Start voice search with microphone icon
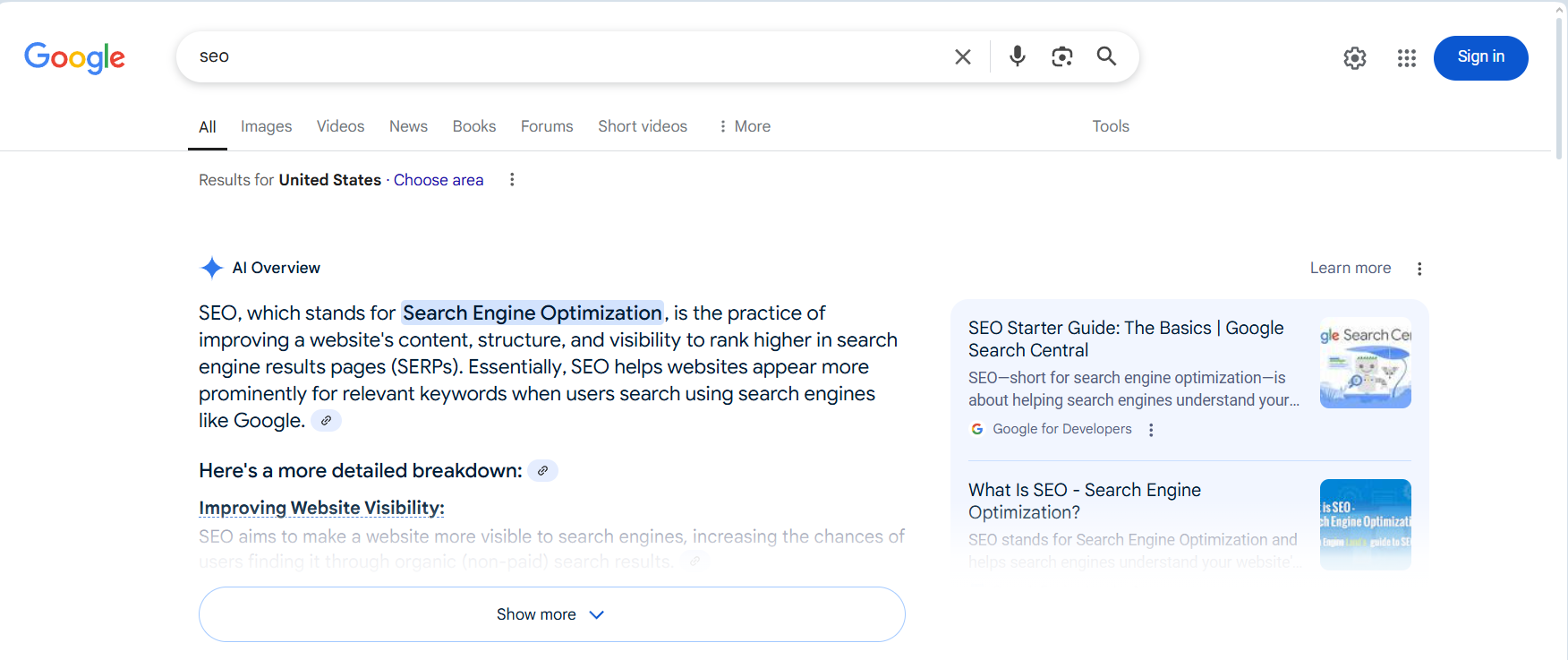1568x660 pixels. pos(1018,56)
